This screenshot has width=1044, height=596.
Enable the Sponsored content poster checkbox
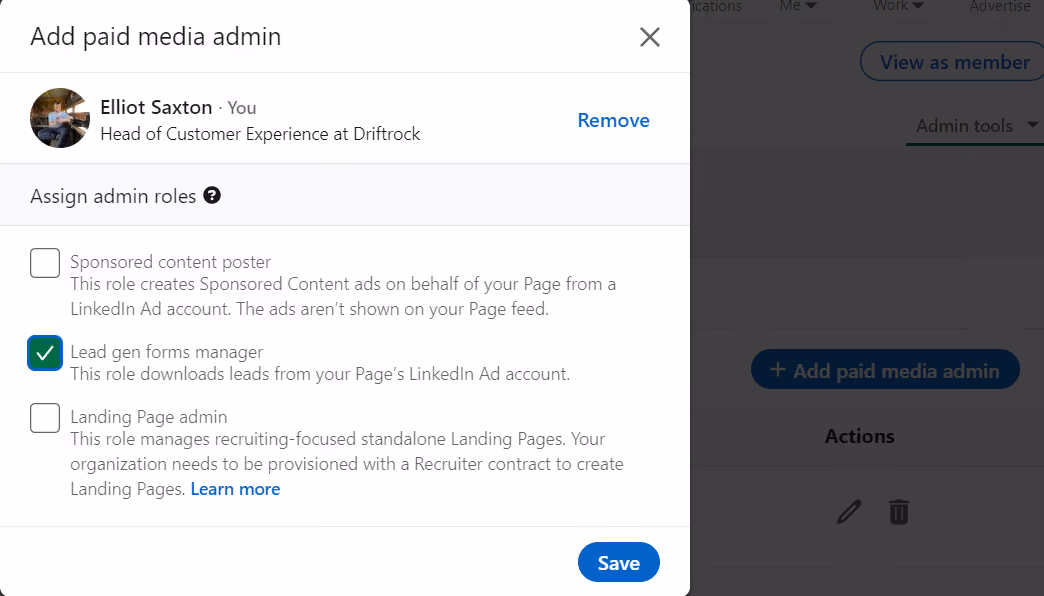click(x=45, y=263)
